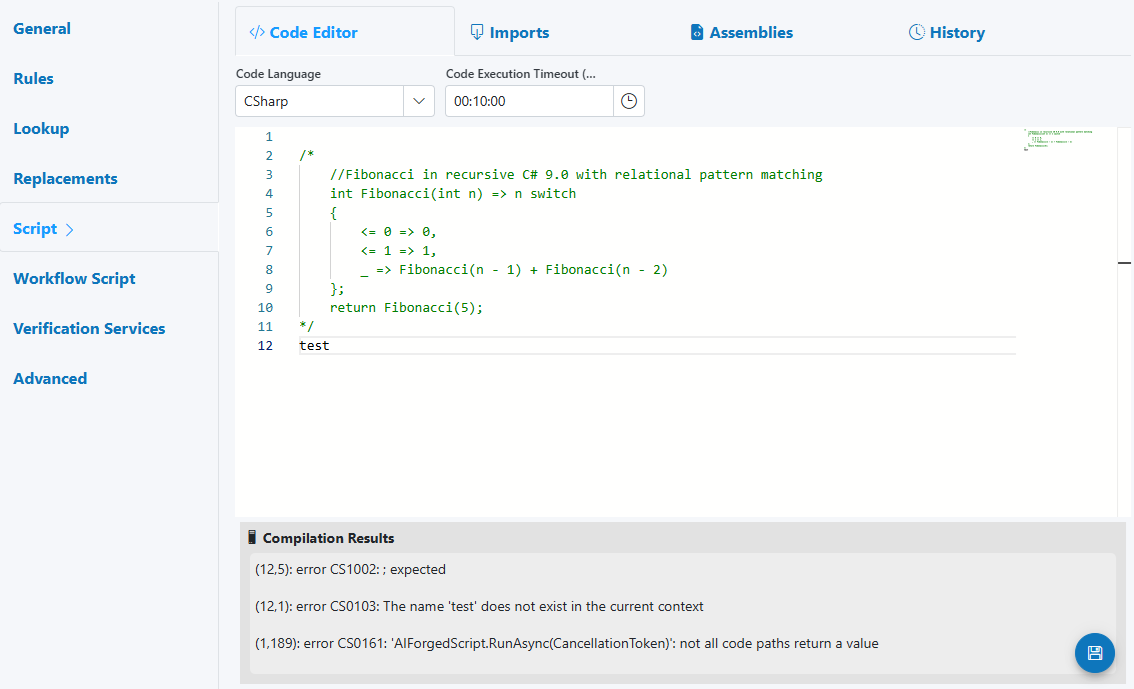Click the Code Language label

278,74
